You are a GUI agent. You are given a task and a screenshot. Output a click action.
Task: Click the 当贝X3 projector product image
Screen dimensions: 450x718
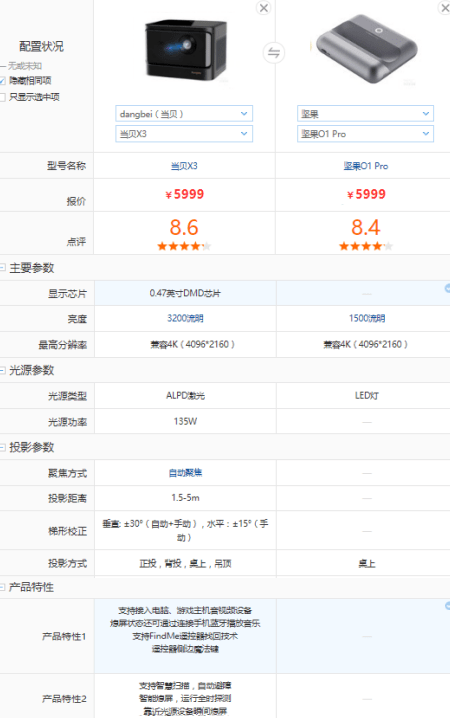(x=186, y=49)
